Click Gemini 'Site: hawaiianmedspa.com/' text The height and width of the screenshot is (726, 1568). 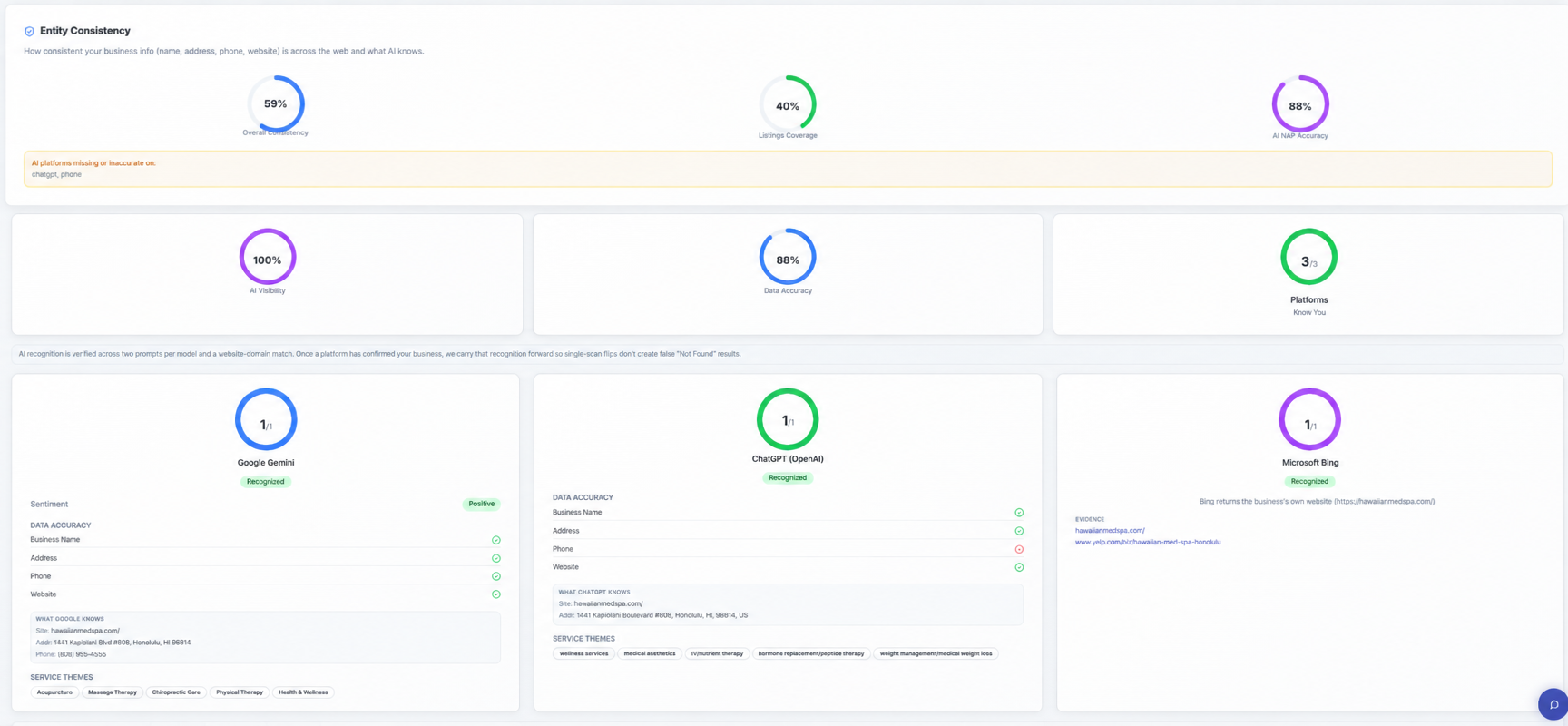(78, 631)
